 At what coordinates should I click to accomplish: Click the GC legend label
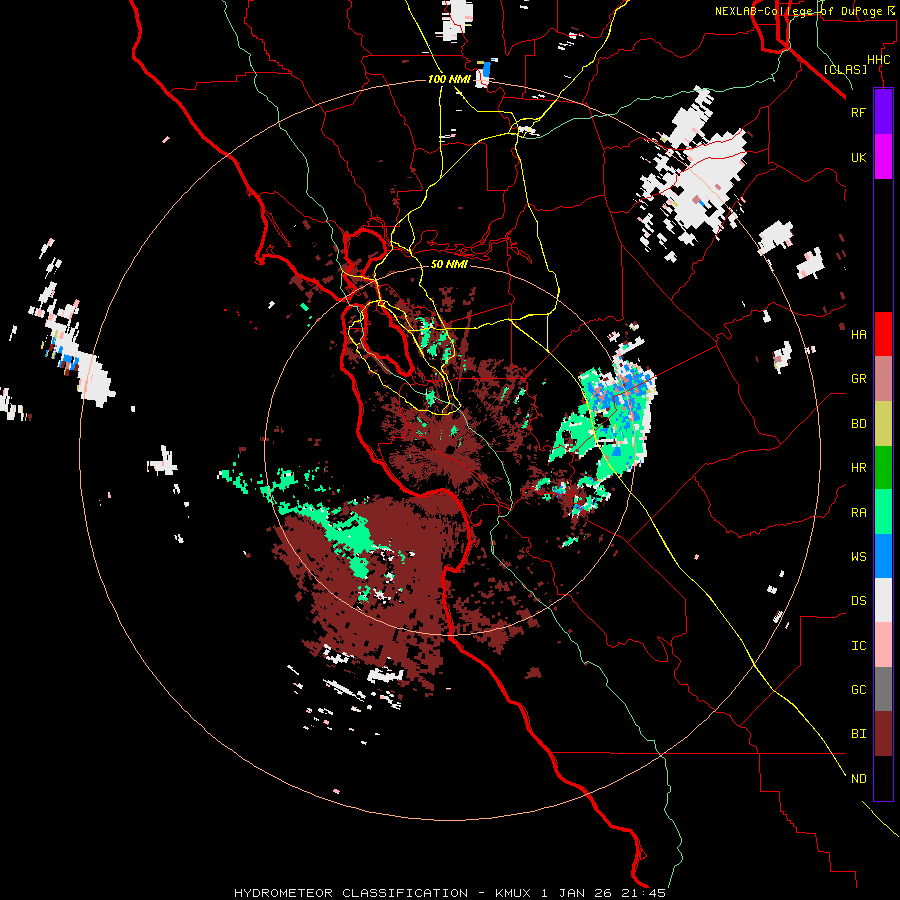point(858,690)
